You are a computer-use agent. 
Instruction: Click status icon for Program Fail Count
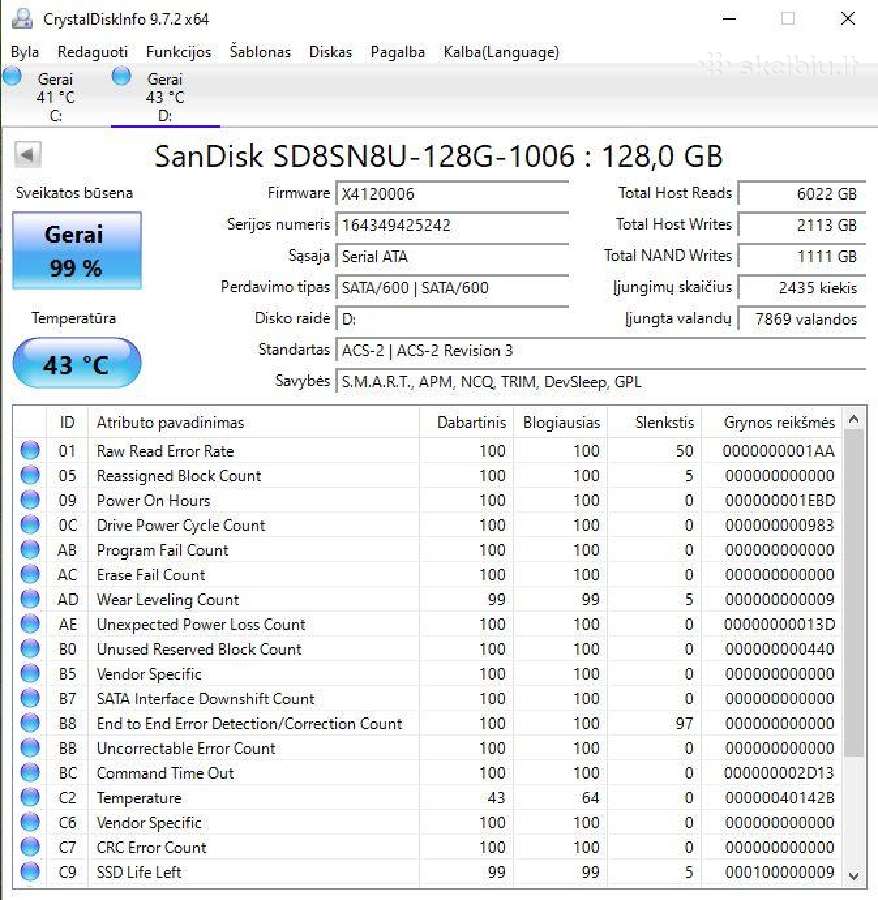[30, 549]
